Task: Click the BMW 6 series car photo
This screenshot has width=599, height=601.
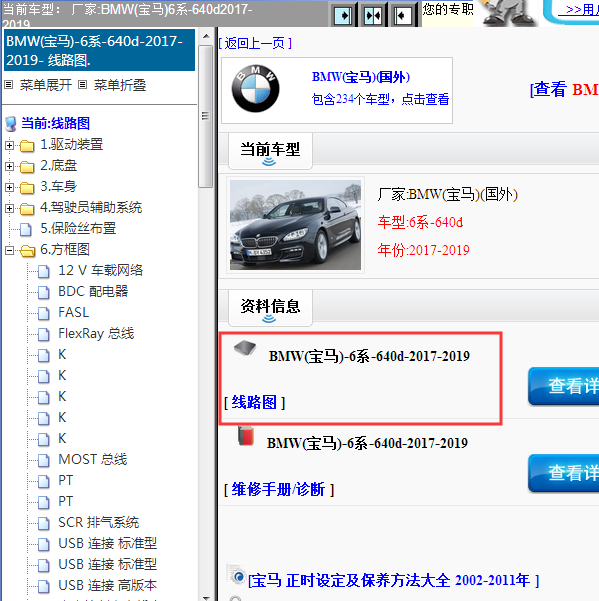Action: [x=295, y=225]
